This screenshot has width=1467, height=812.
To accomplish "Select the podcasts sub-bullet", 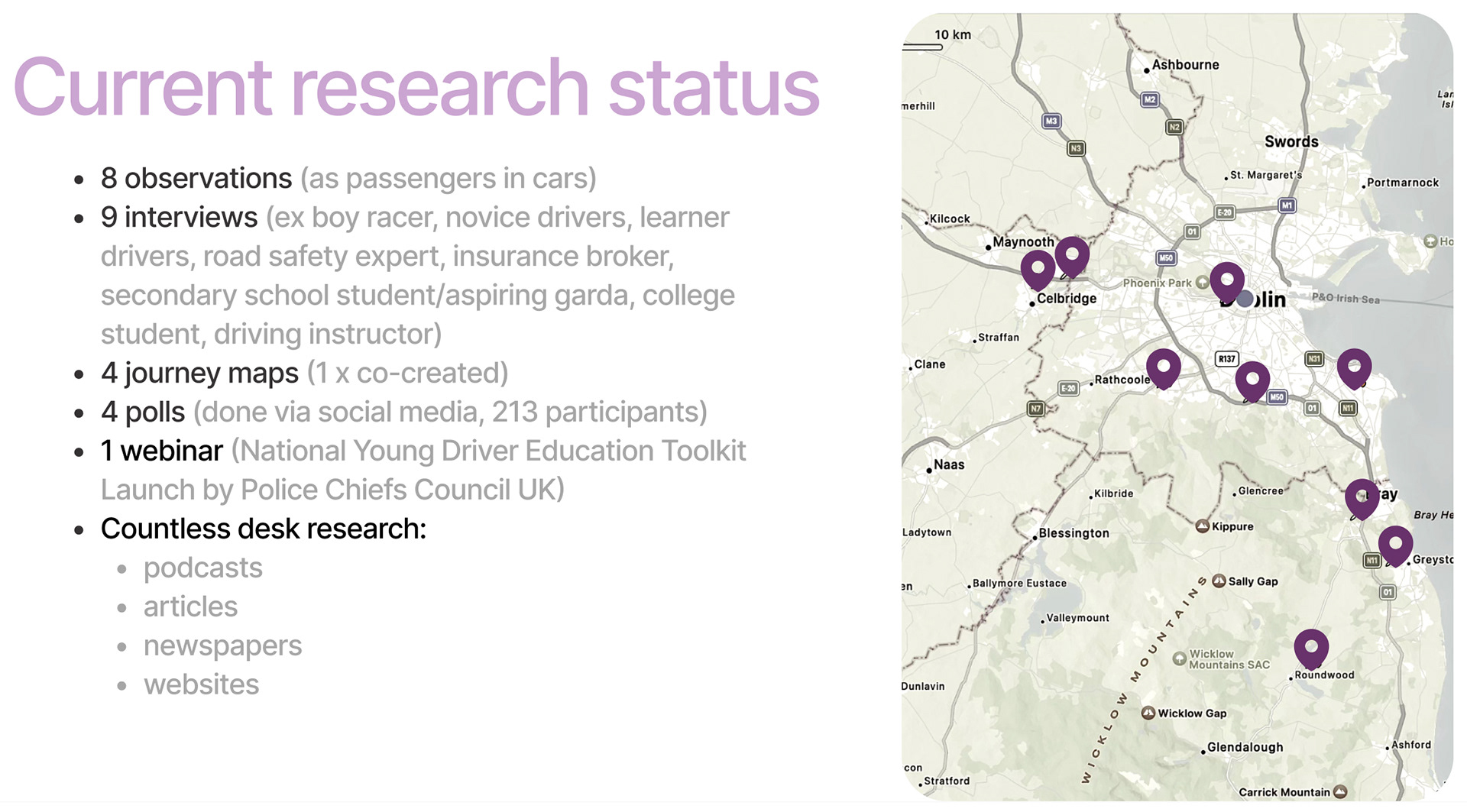I will (x=202, y=568).
